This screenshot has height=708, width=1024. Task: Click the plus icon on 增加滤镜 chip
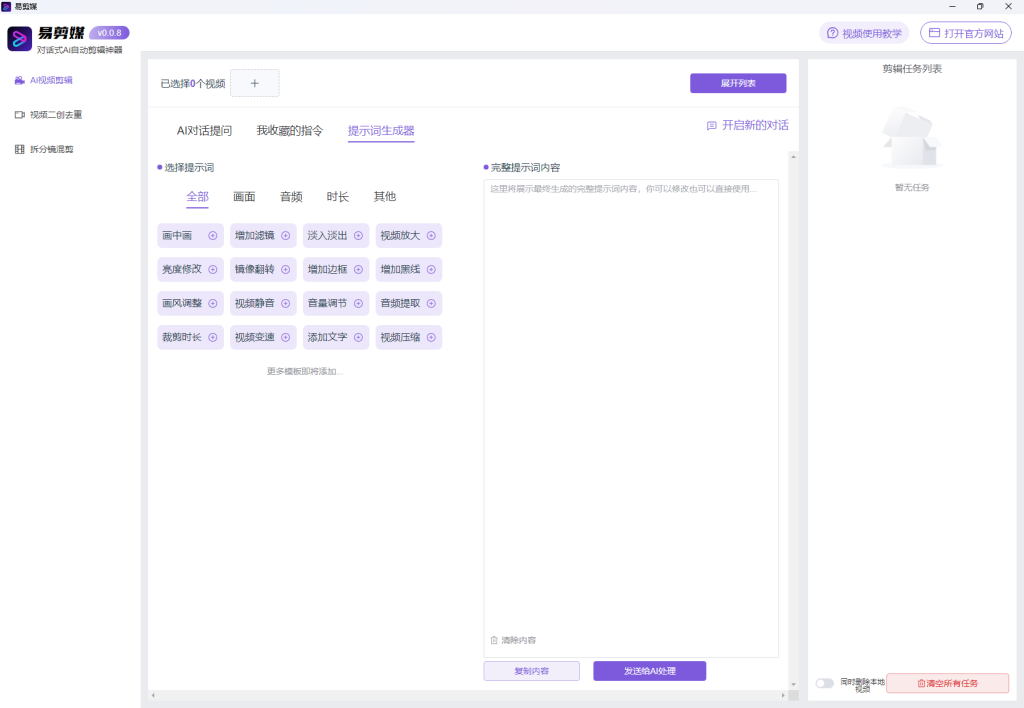pos(285,236)
